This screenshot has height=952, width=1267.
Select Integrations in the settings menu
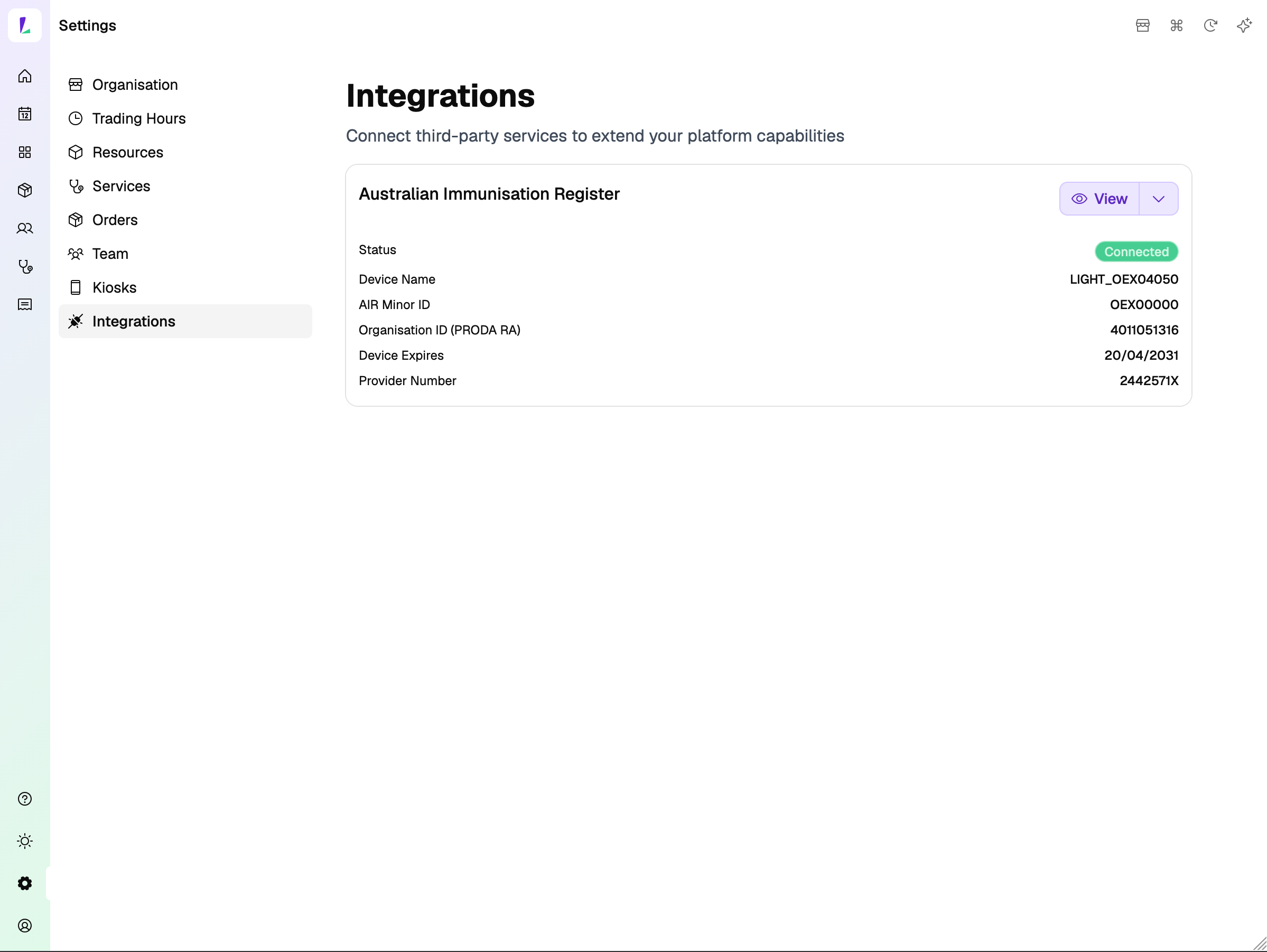point(185,321)
